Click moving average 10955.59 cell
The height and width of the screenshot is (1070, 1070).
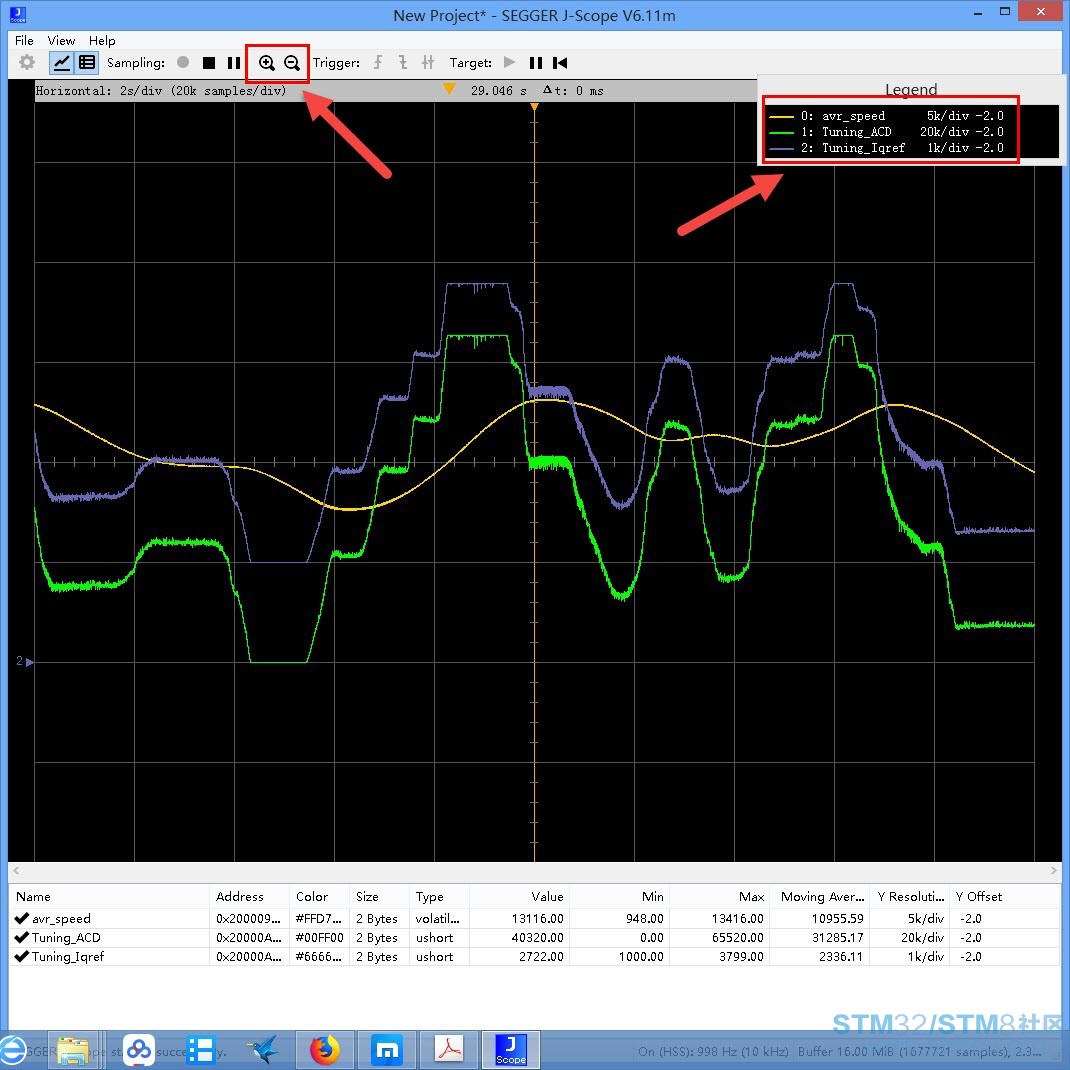click(819, 919)
